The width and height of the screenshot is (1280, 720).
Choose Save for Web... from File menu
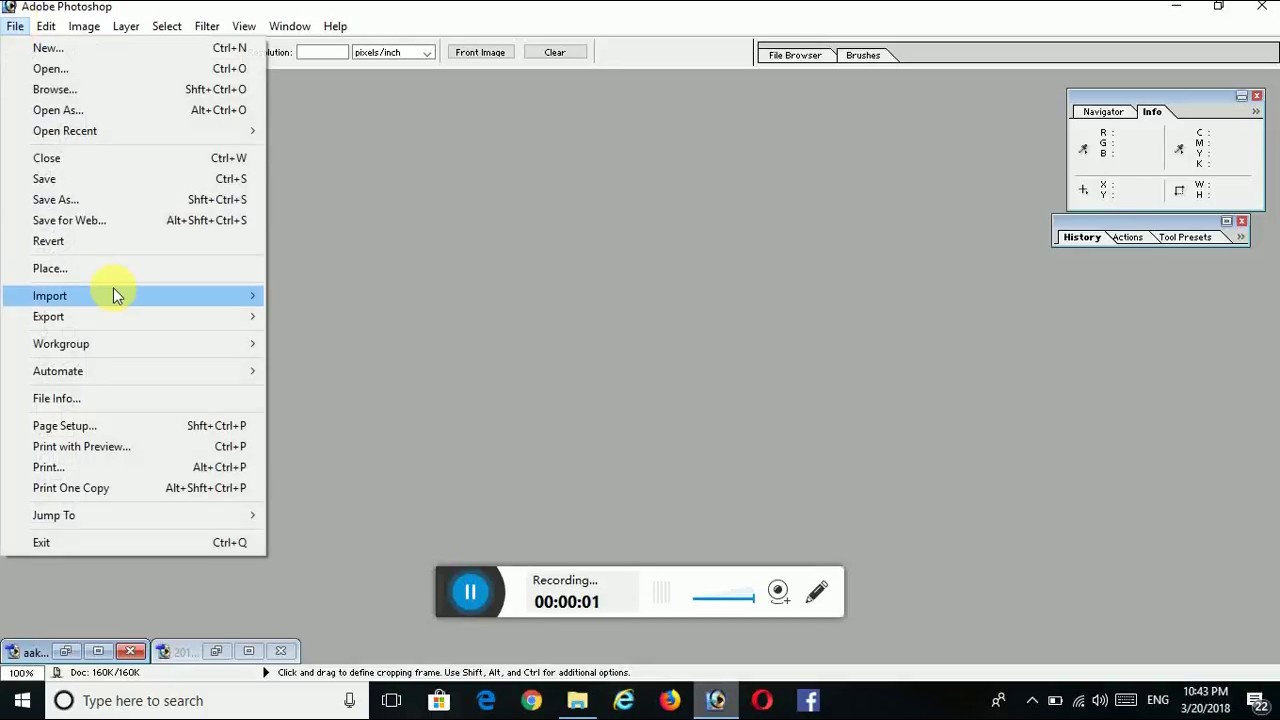(x=134, y=221)
